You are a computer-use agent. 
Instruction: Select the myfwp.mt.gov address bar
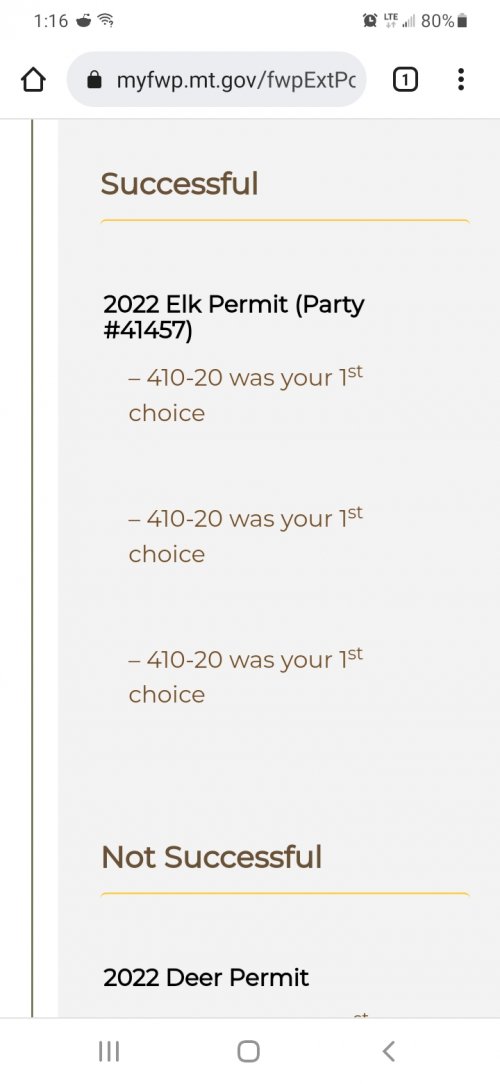(x=216, y=80)
